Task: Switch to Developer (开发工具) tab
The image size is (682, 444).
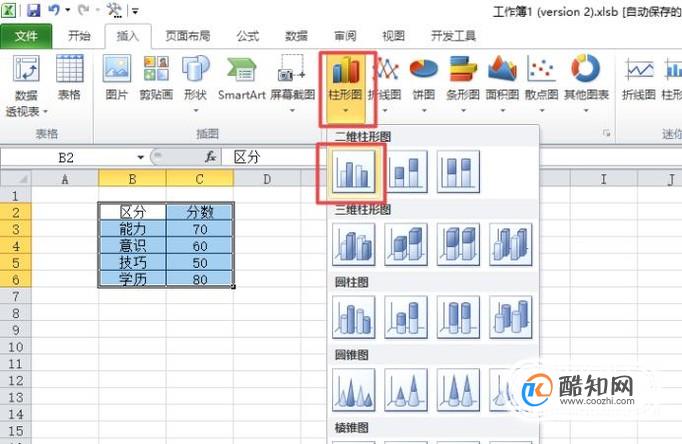Action: tap(453, 36)
